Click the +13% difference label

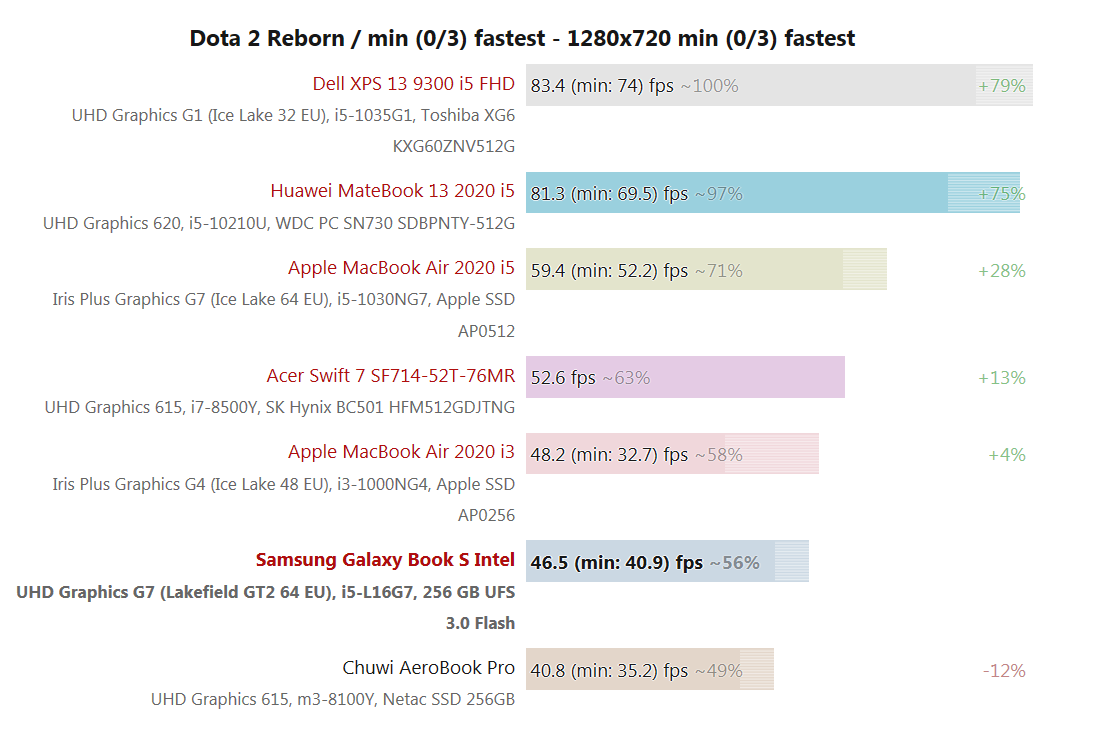pyautogui.click(x=1001, y=378)
